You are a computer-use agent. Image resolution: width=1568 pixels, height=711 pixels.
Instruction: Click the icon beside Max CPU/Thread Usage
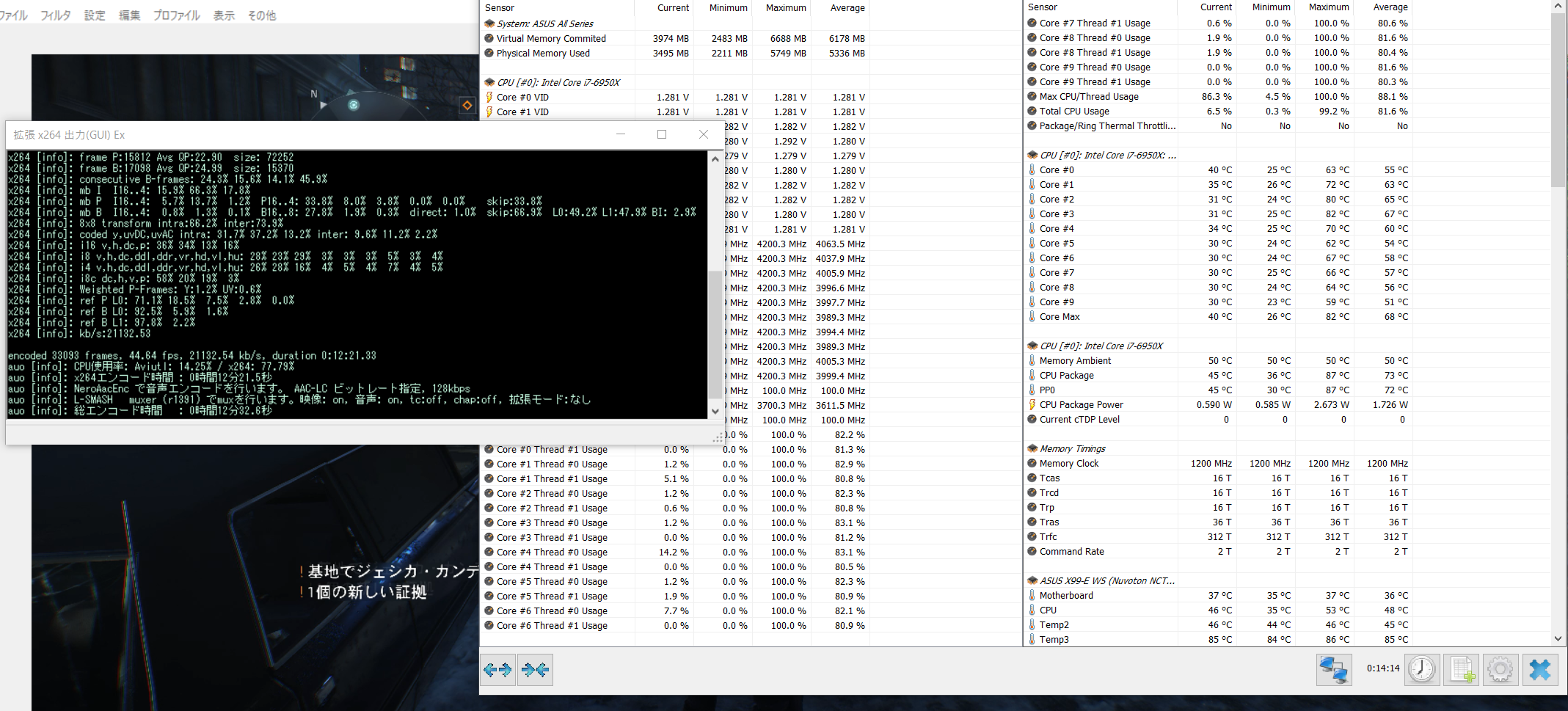[x=1032, y=96]
